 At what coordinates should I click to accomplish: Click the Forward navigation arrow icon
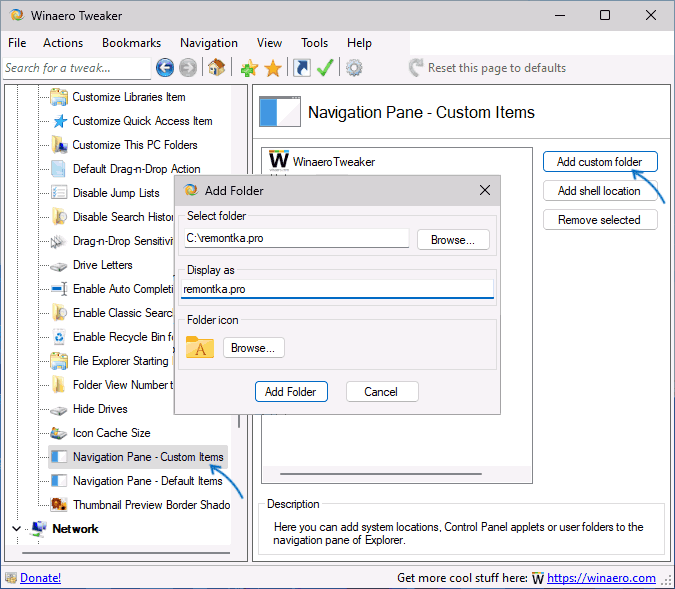tap(188, 68)
